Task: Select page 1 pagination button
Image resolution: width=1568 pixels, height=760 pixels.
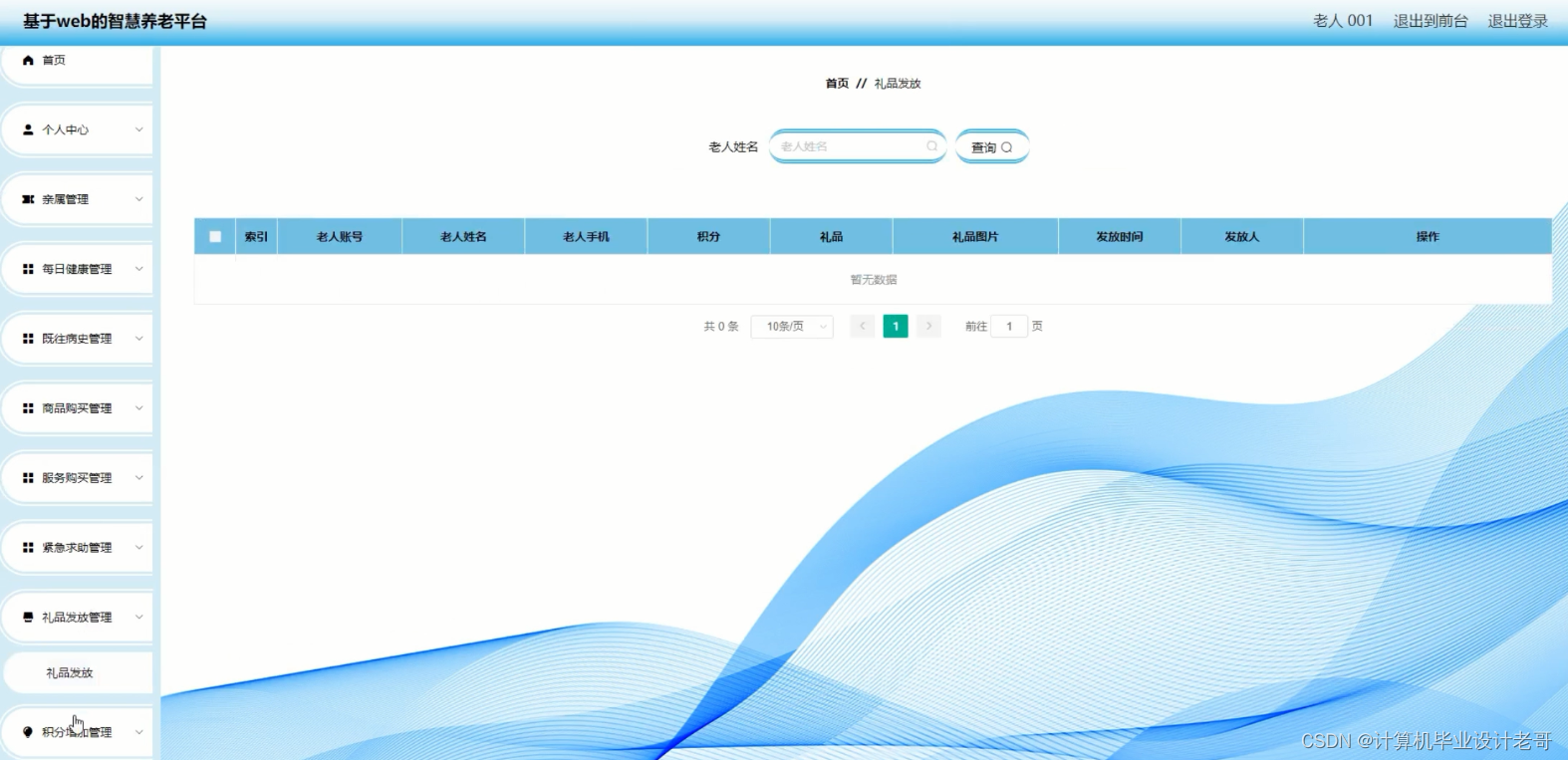Action: coord(896,326)
